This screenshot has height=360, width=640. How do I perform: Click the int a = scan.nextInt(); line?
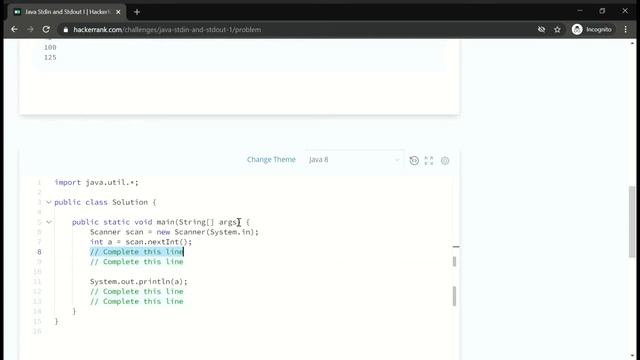pos(141,242)
